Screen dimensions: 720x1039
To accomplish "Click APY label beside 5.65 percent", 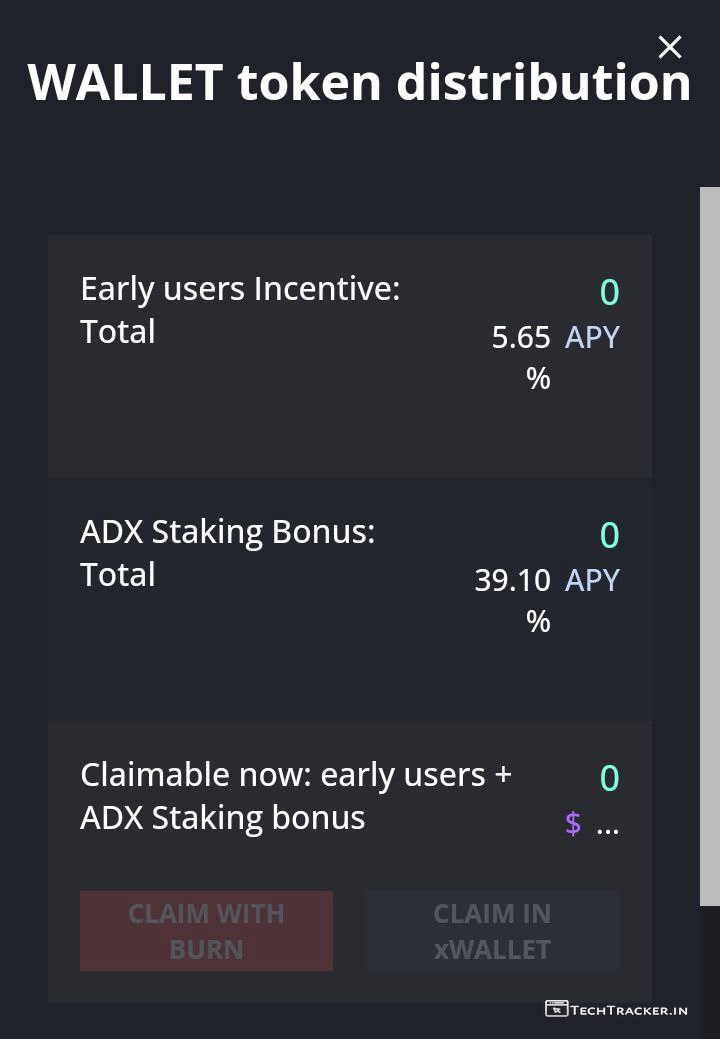I will [592, 337].
